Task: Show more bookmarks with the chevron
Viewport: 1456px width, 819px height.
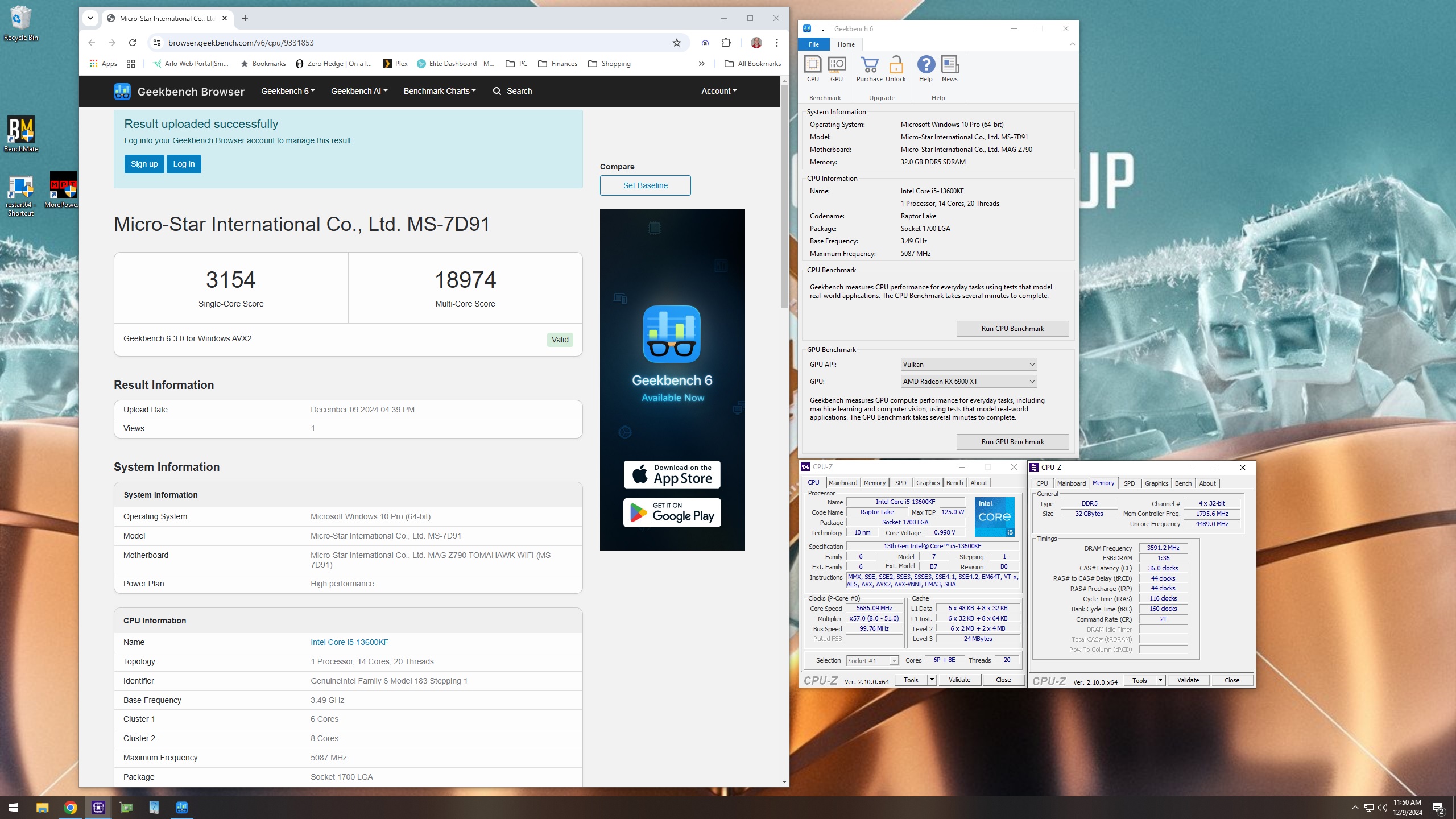Action: [701, 64]
